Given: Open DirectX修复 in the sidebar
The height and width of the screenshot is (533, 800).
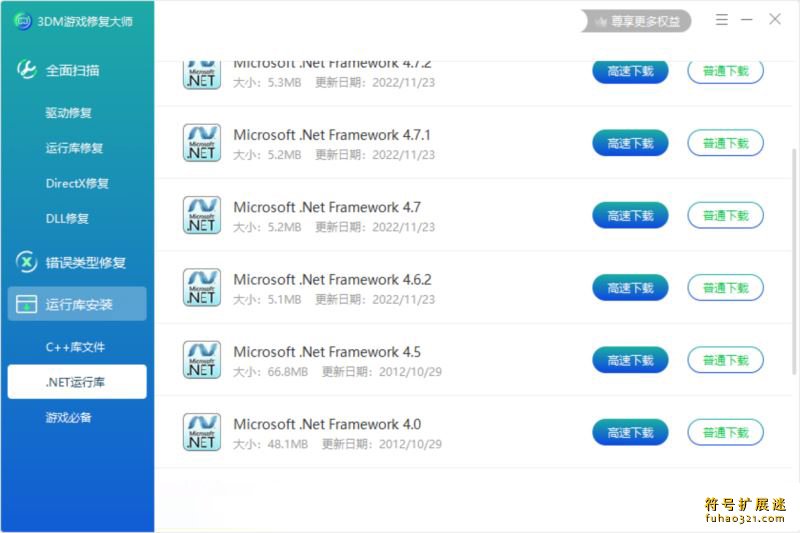Looking at the screenshot, I should (78, 183).
